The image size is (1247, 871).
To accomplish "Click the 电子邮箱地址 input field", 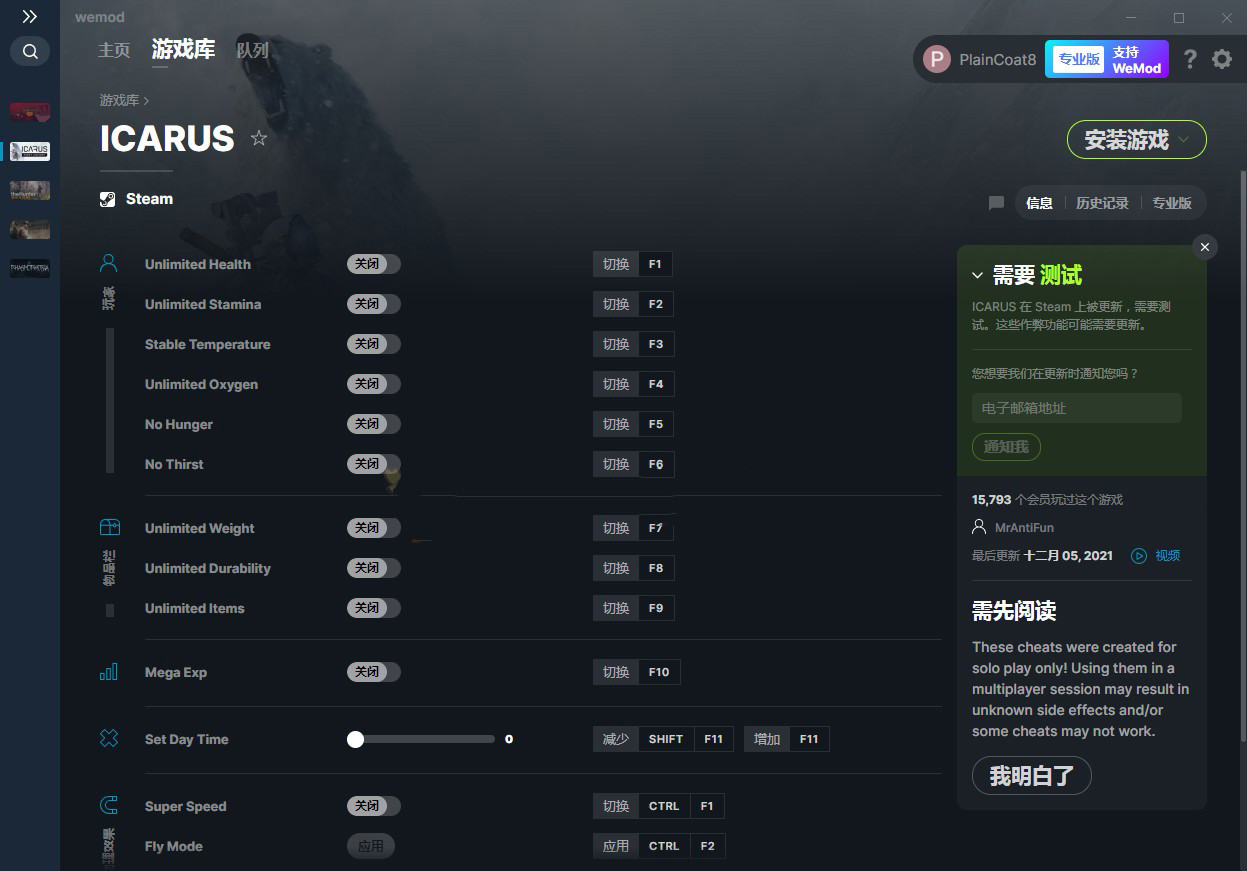I will click(x=1077, y=408).
